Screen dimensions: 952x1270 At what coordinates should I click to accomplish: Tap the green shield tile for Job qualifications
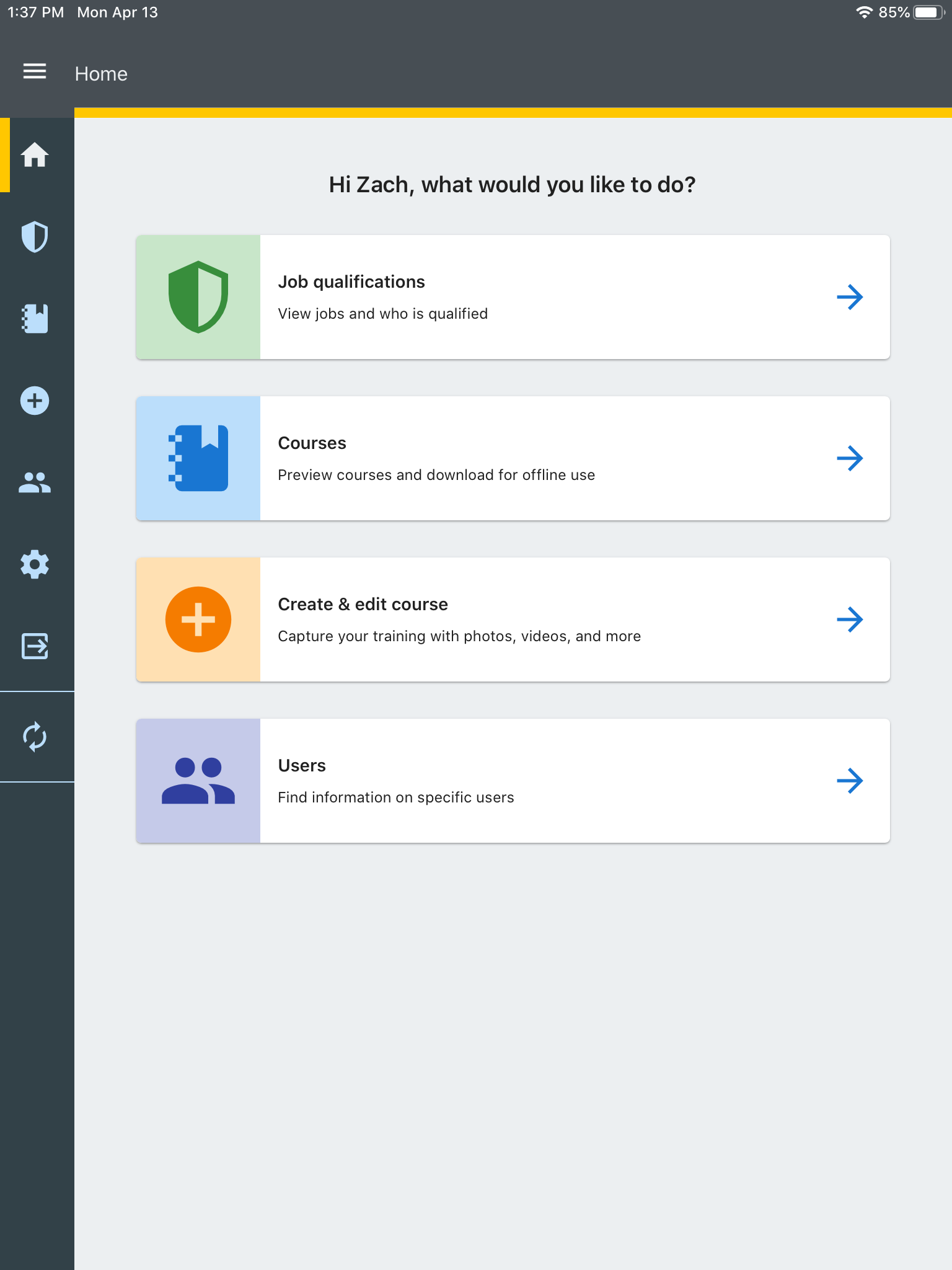click(x=198, y=297)
